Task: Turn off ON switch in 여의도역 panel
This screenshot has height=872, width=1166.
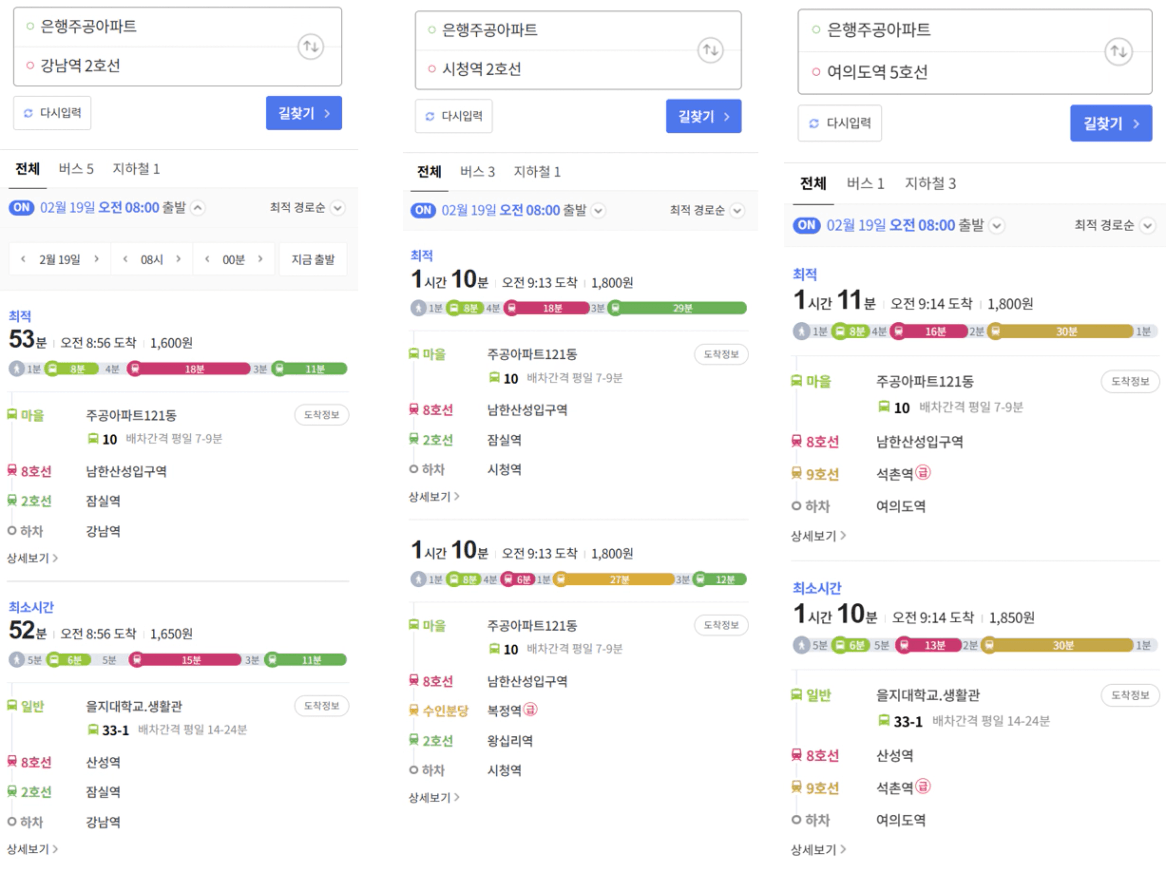Action: point(807,225)
